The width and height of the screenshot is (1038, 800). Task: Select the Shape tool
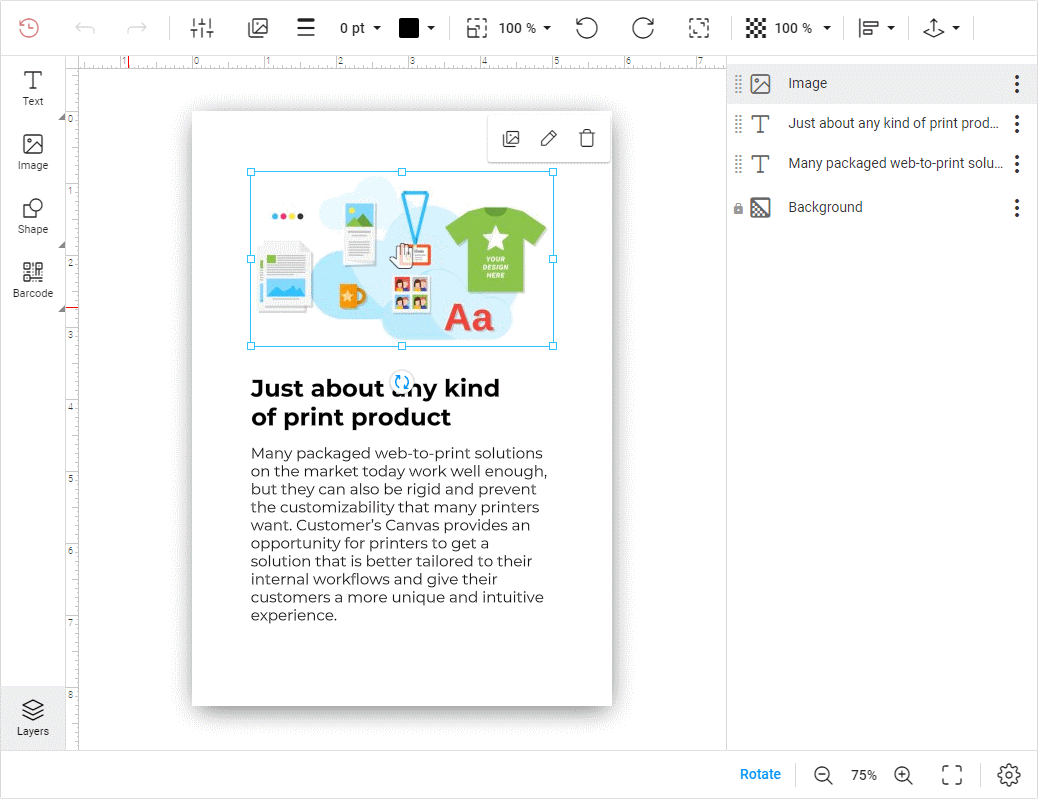click(x=32, y=217)
